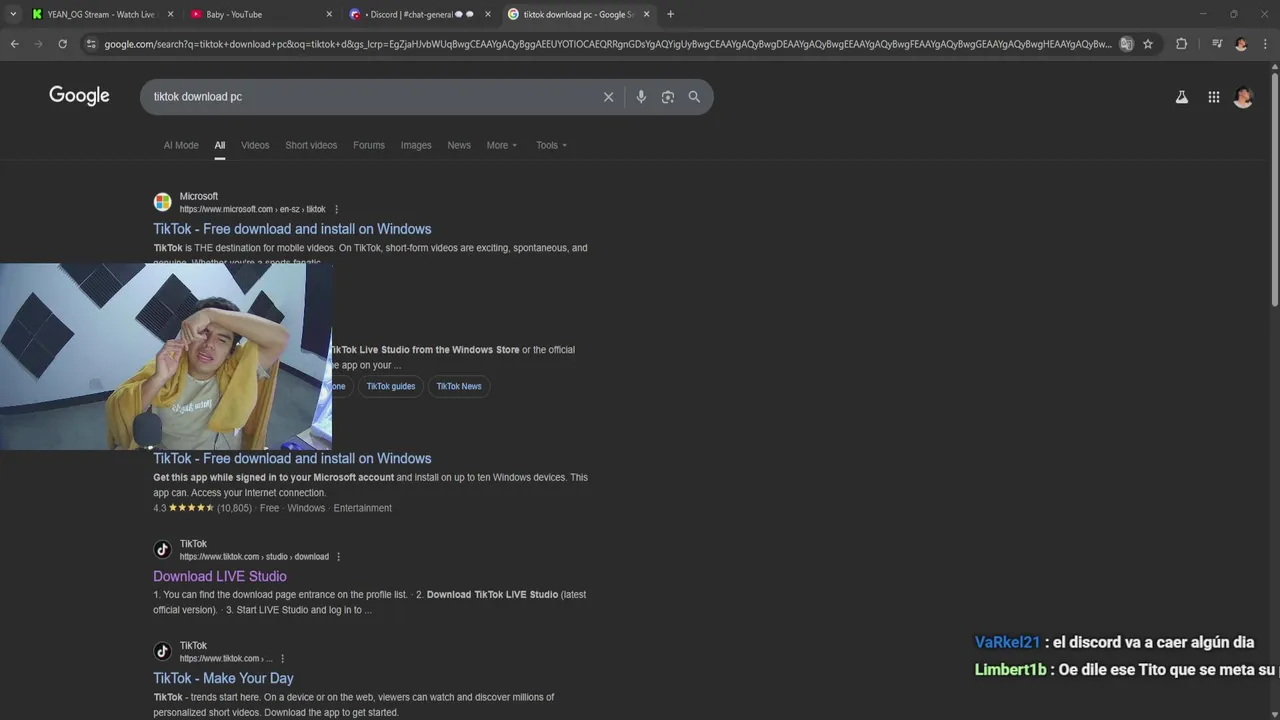Close the Baby - YouTube tab
The width and height of the screenshot is (1280, 720).
[329, 14]
